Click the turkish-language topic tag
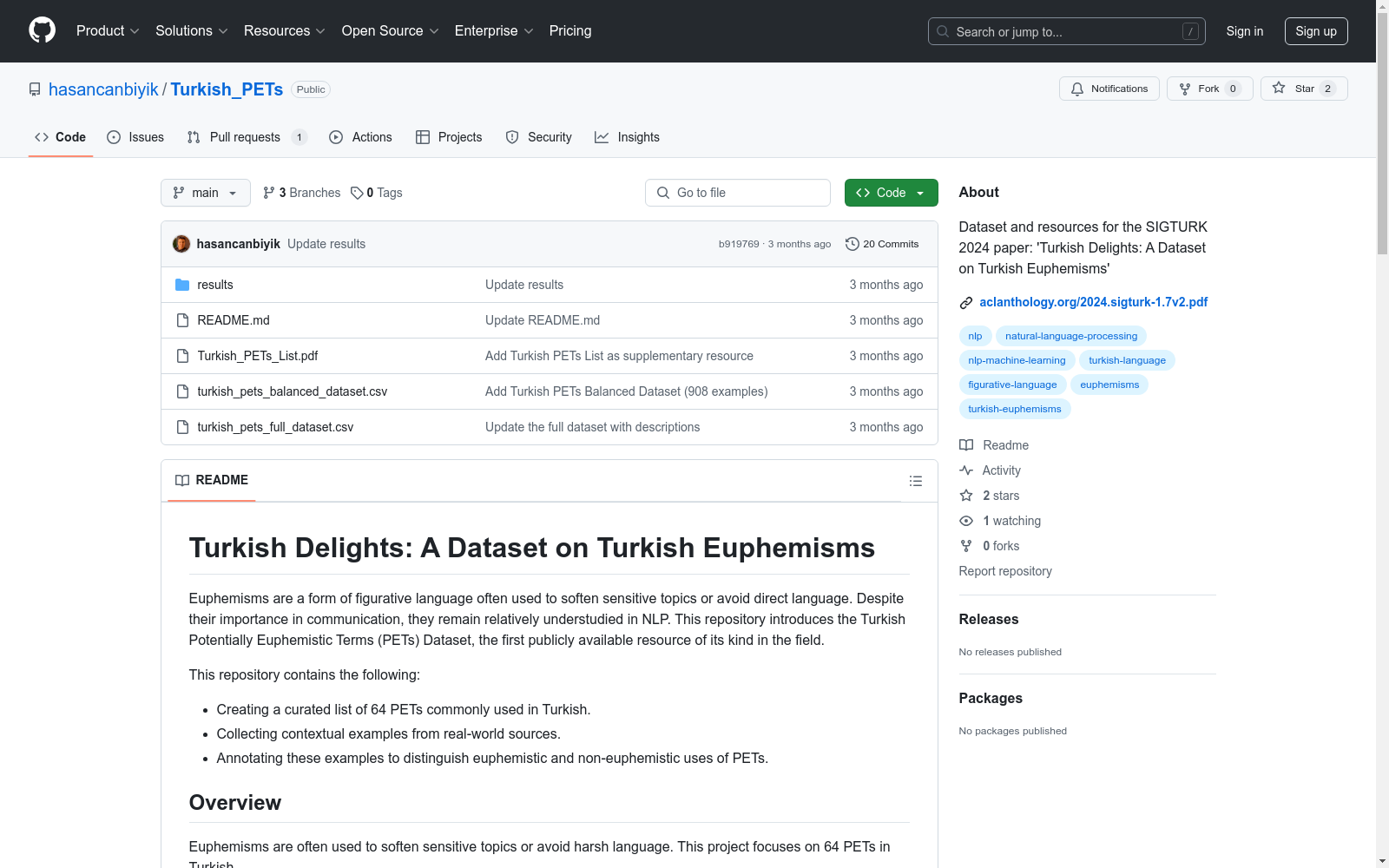1389x868 pixels. (1128, 360)
